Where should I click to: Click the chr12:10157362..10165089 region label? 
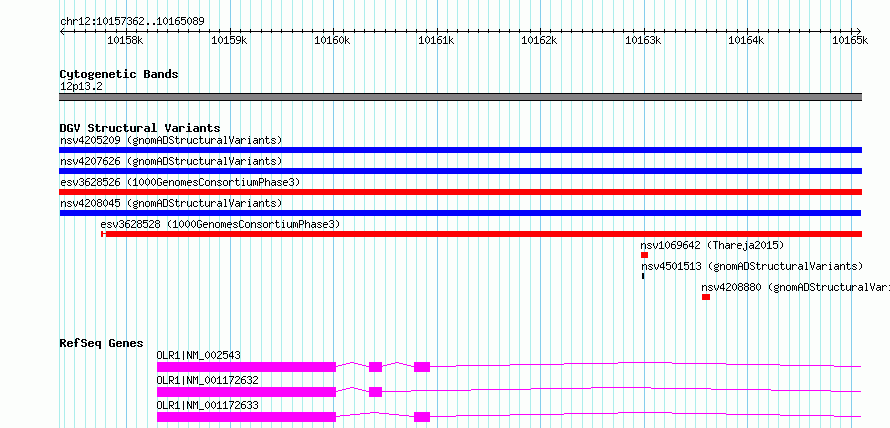[132, 22]
